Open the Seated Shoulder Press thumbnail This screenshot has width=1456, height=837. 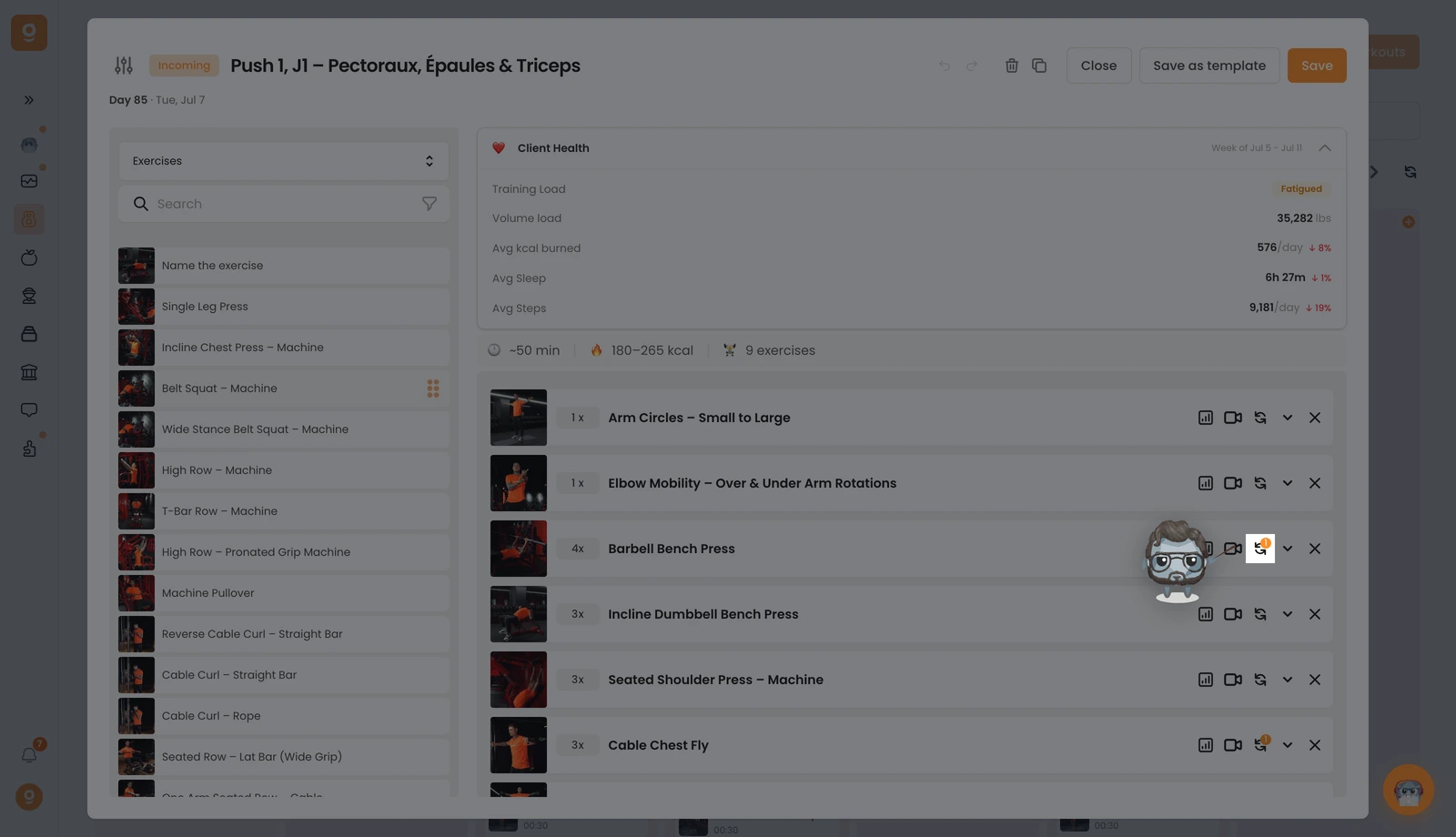point(519,680)
